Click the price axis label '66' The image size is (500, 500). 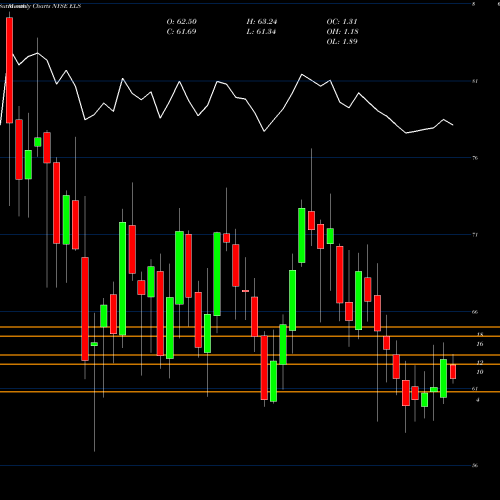click(475, 312)
